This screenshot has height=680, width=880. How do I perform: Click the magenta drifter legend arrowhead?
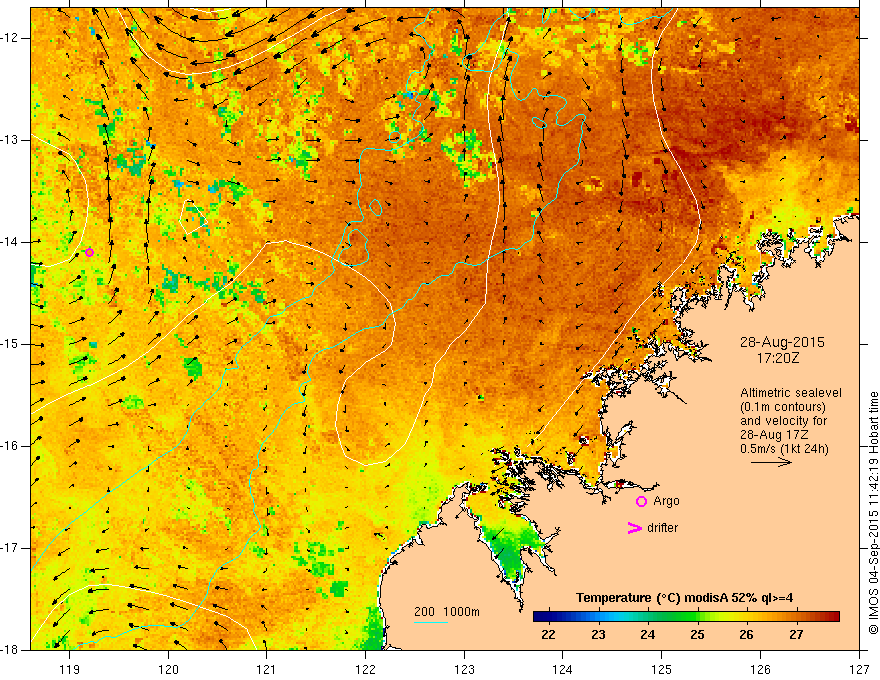coord(634,528)
